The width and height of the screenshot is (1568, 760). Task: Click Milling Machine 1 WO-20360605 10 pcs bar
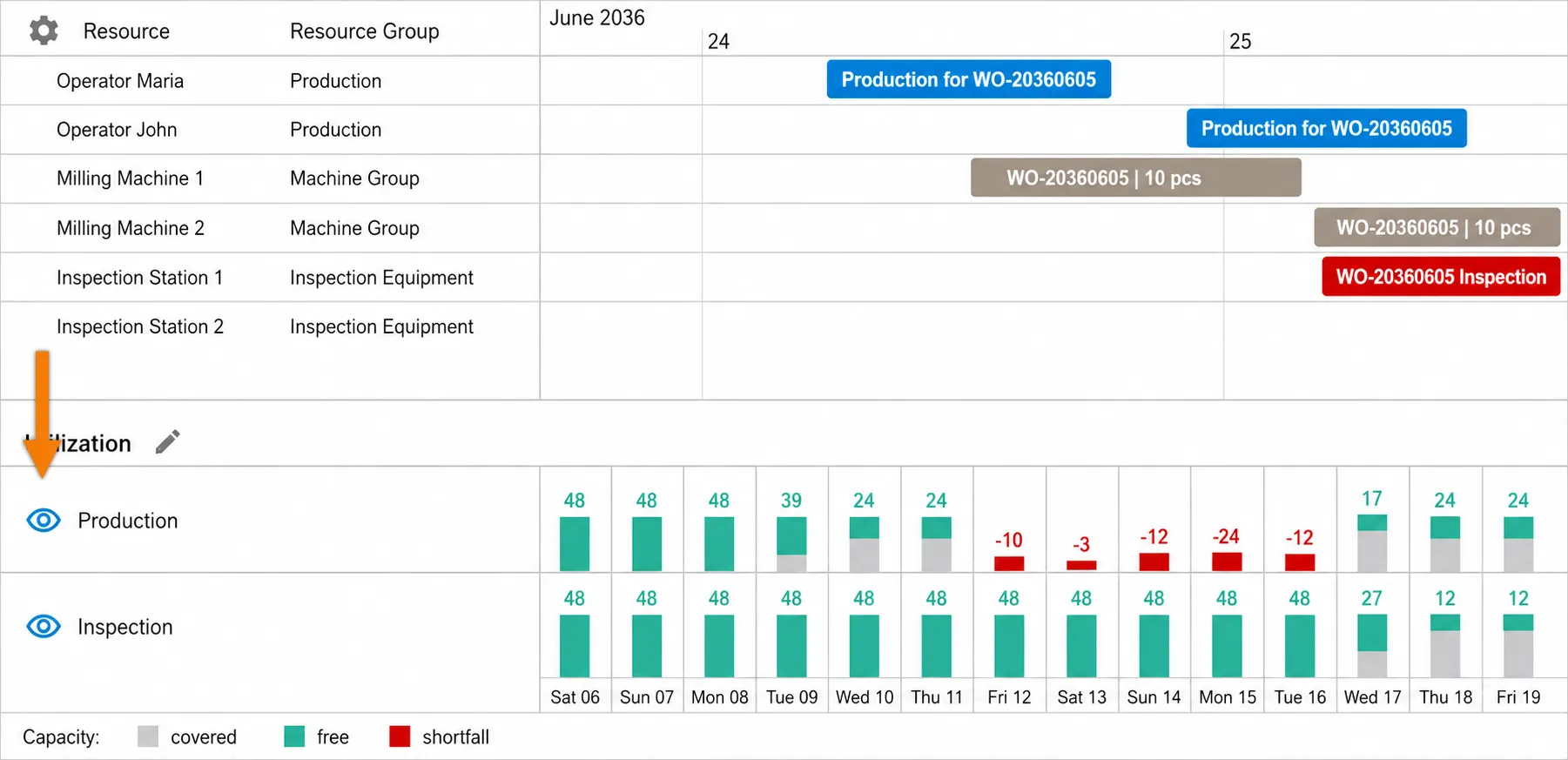pos(1135,178)
